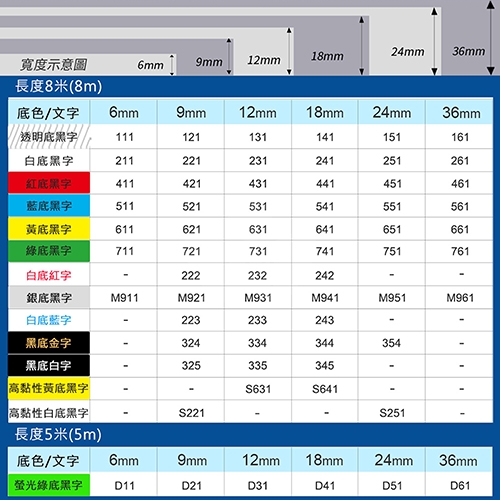Click the 白底藍字 row label

(49, 320)
